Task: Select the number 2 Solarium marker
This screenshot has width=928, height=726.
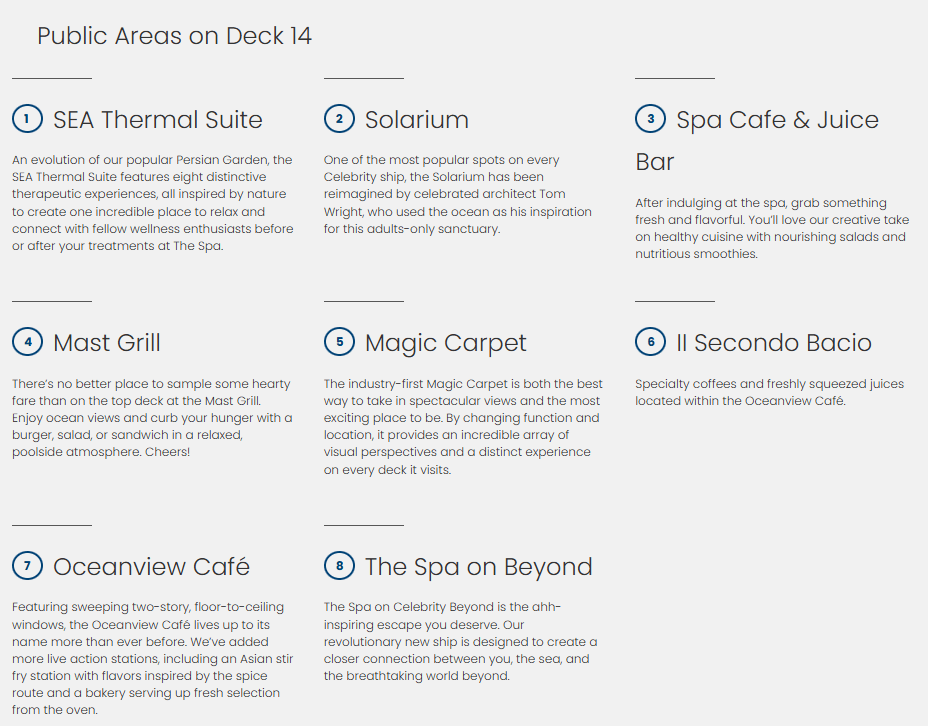Action: 339,119
